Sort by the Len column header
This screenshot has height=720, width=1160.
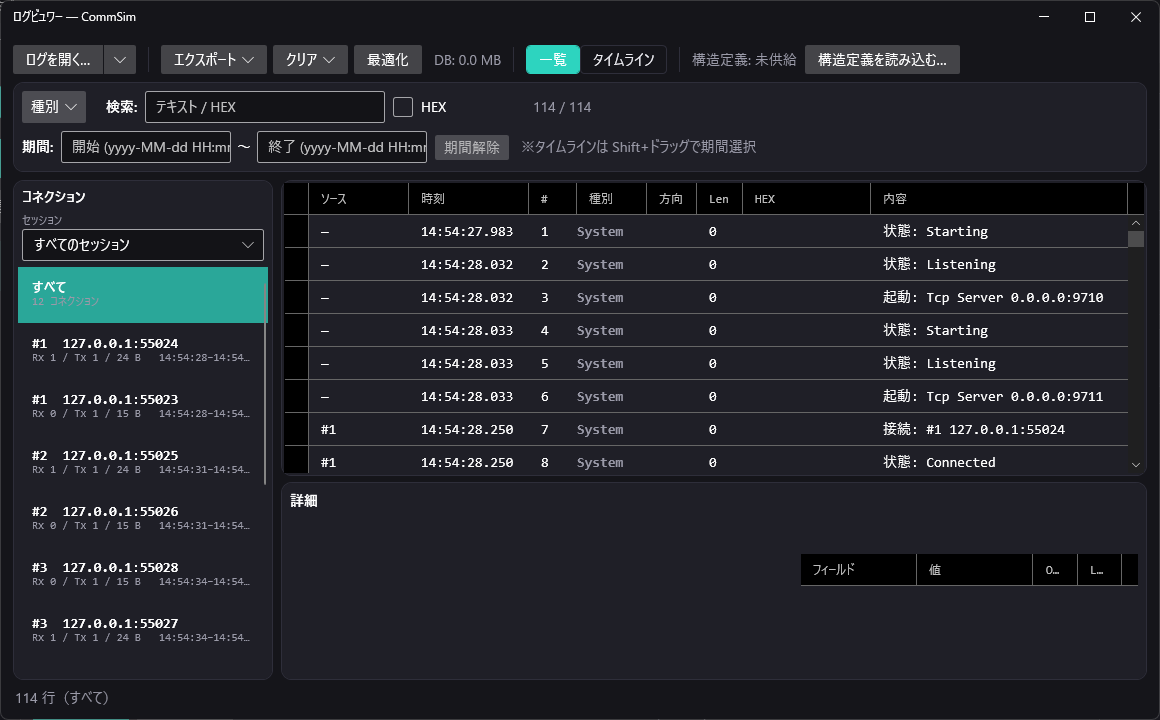[719, 199]
